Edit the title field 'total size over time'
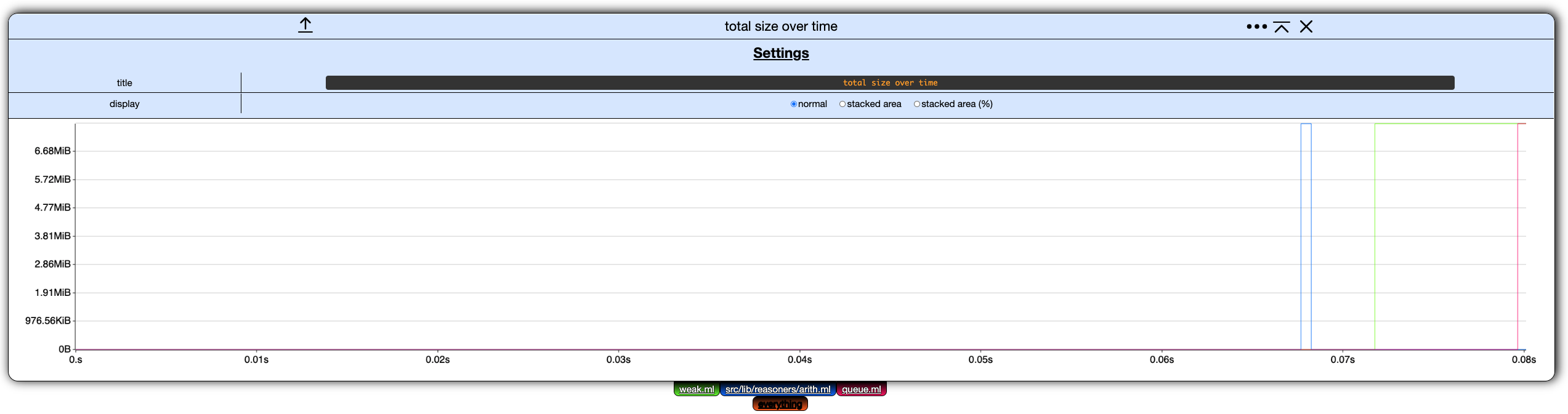 coord(890,83)
